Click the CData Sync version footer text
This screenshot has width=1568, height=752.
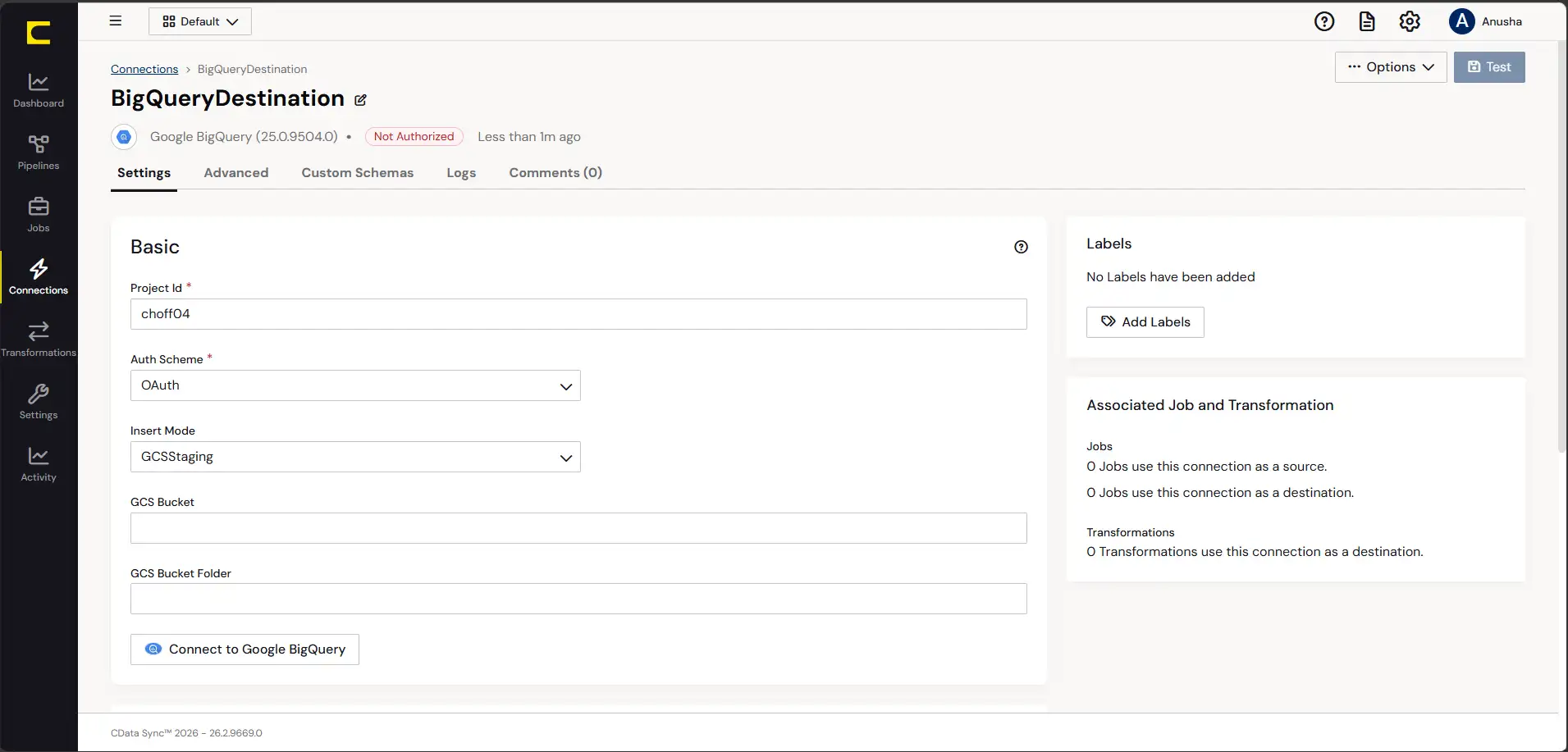186,733
